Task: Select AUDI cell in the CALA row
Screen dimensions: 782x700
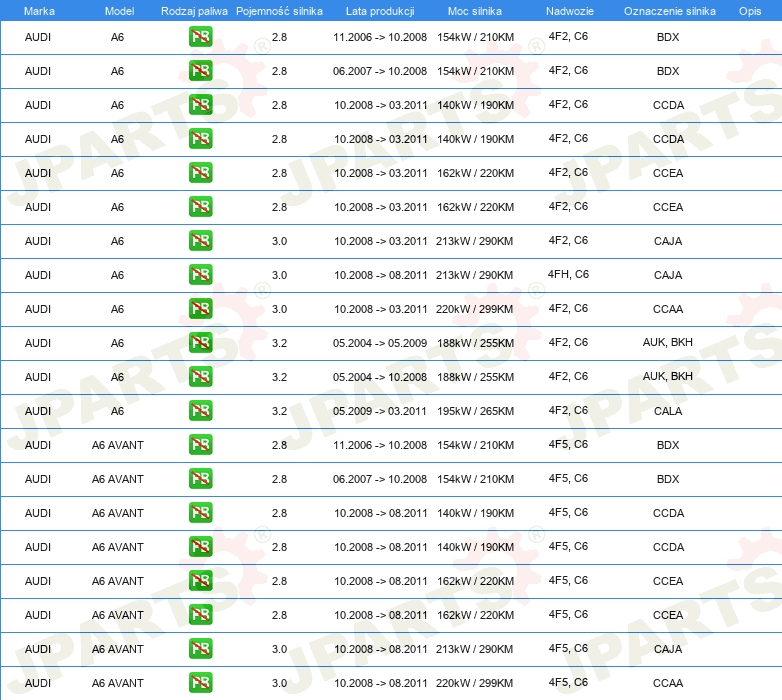Action: (x=38, y=411)
